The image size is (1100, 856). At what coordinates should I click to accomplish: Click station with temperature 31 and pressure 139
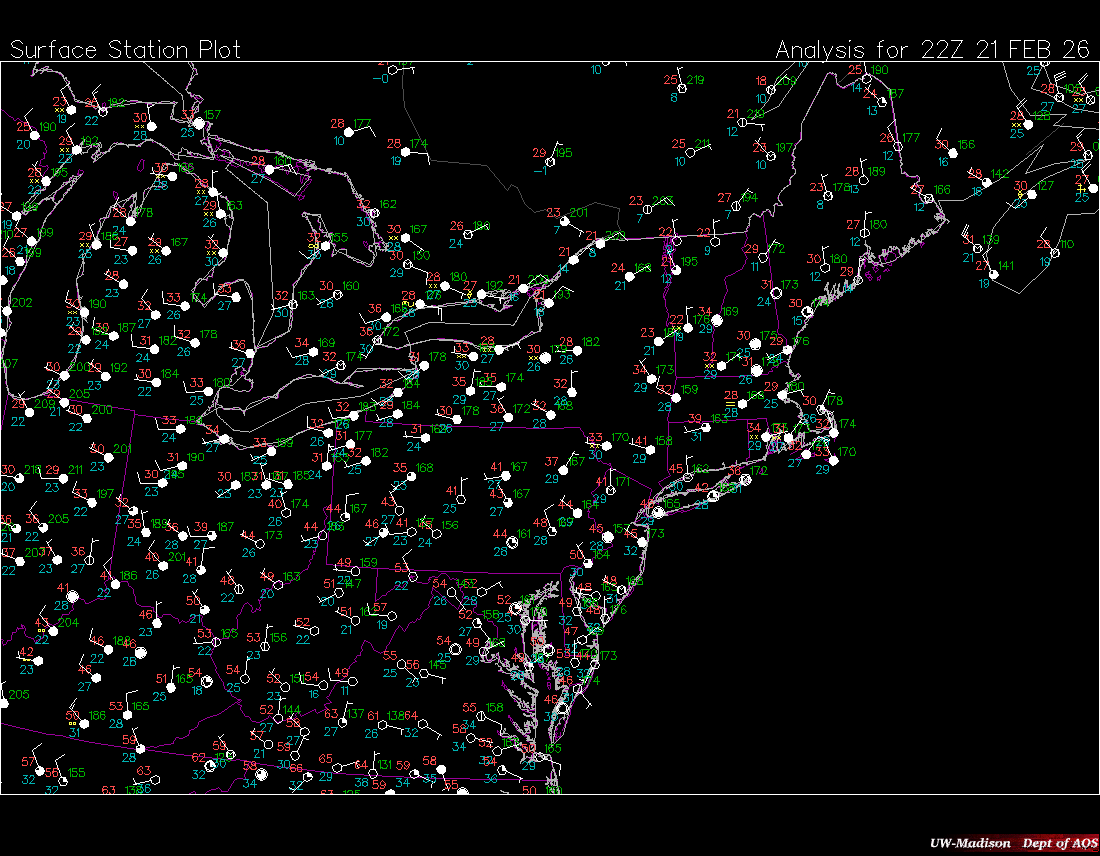pos(978,249)
